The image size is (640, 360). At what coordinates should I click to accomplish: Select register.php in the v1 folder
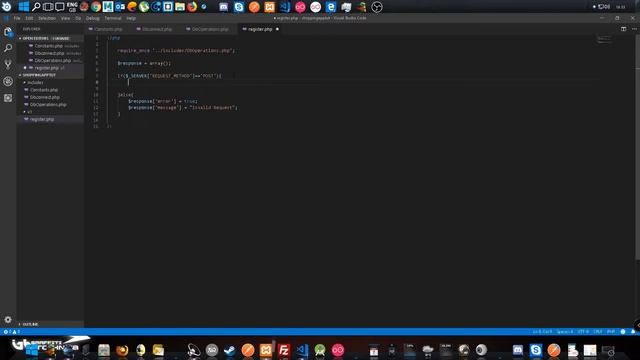pos(50,119)
